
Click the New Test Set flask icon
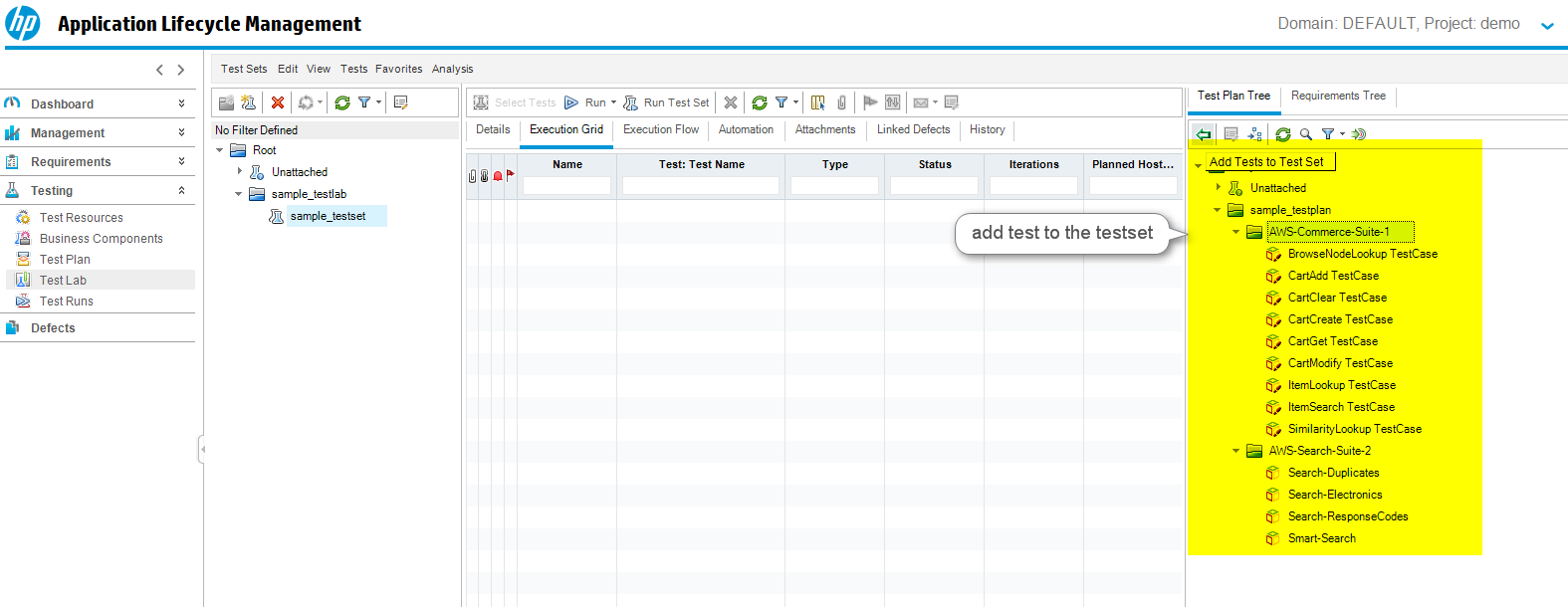click(x=249, y=102)
